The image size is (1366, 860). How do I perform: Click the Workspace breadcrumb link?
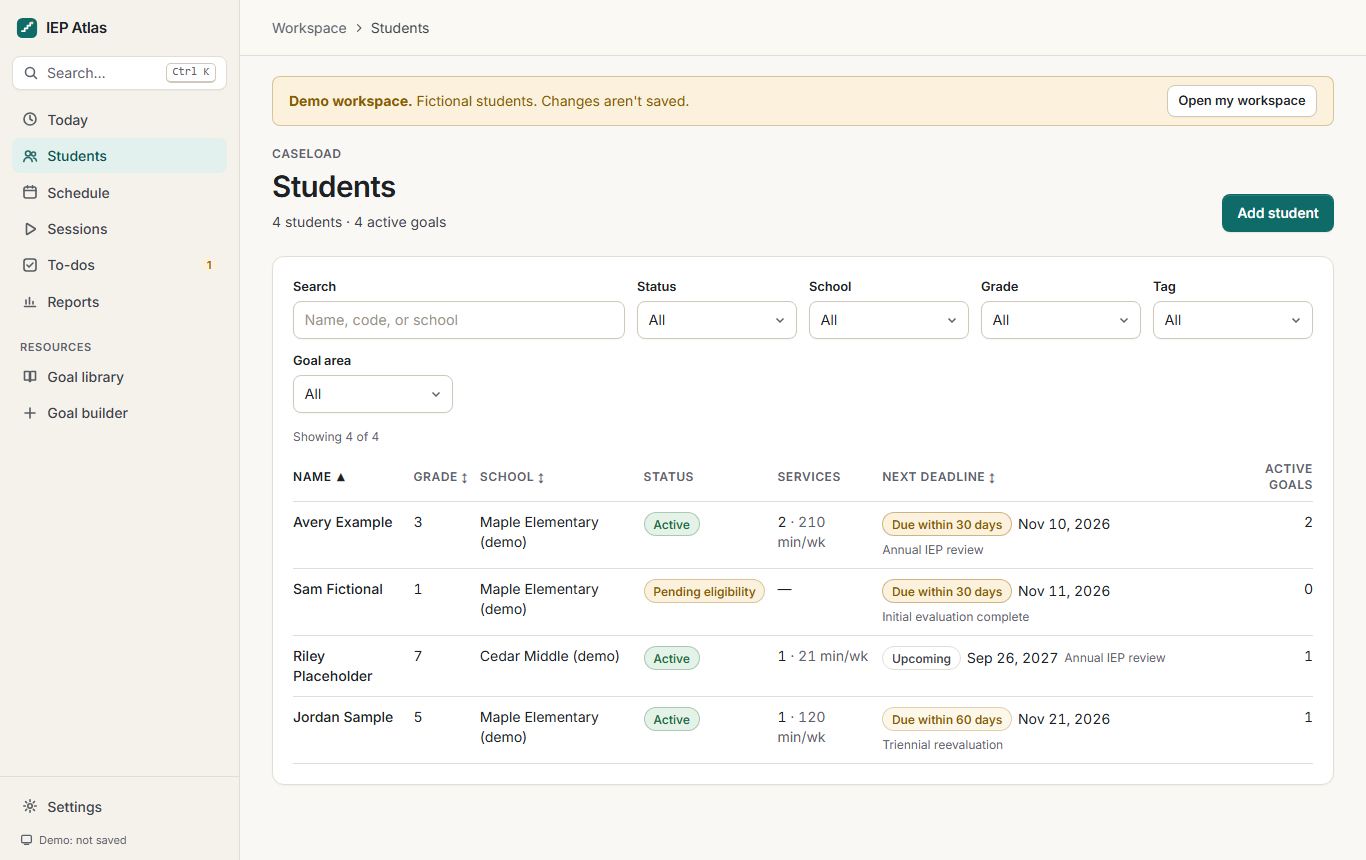tap(309, 28)
